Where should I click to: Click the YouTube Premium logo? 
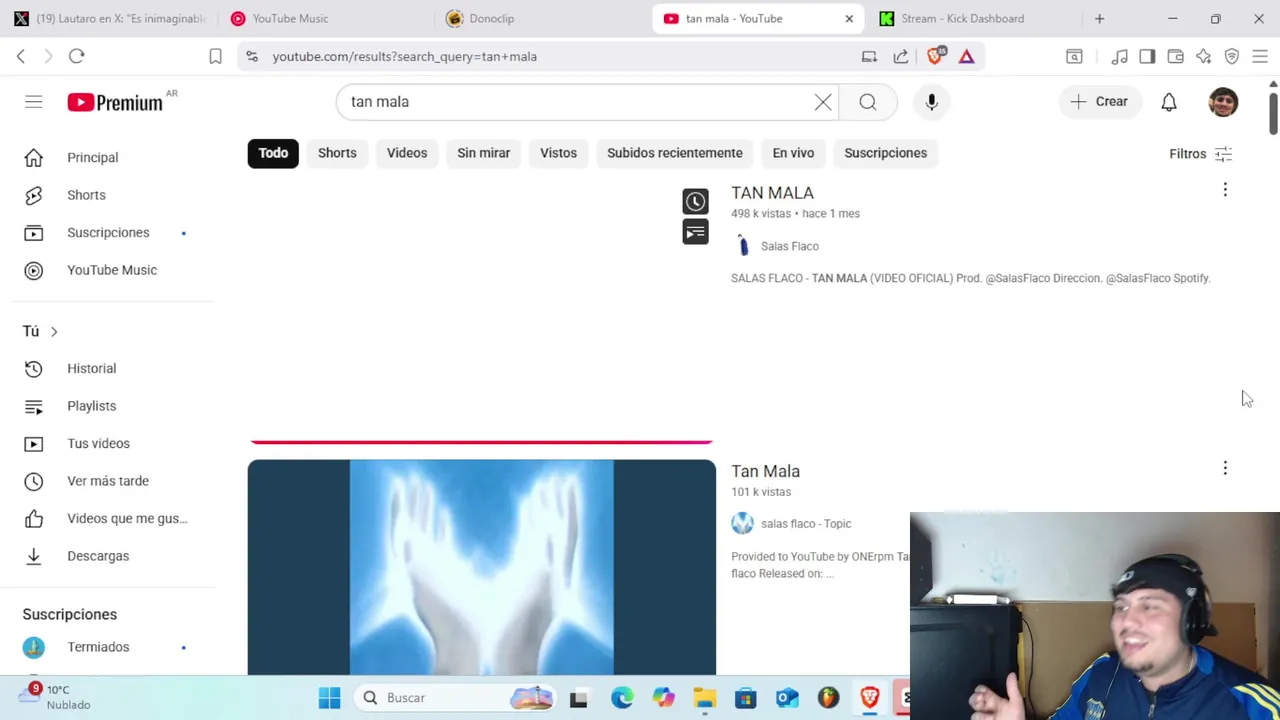coord(115,102)
